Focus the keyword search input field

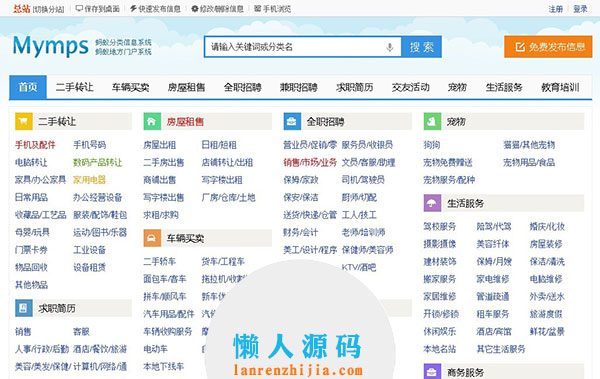pyautogui.click(x=303, y=47)
